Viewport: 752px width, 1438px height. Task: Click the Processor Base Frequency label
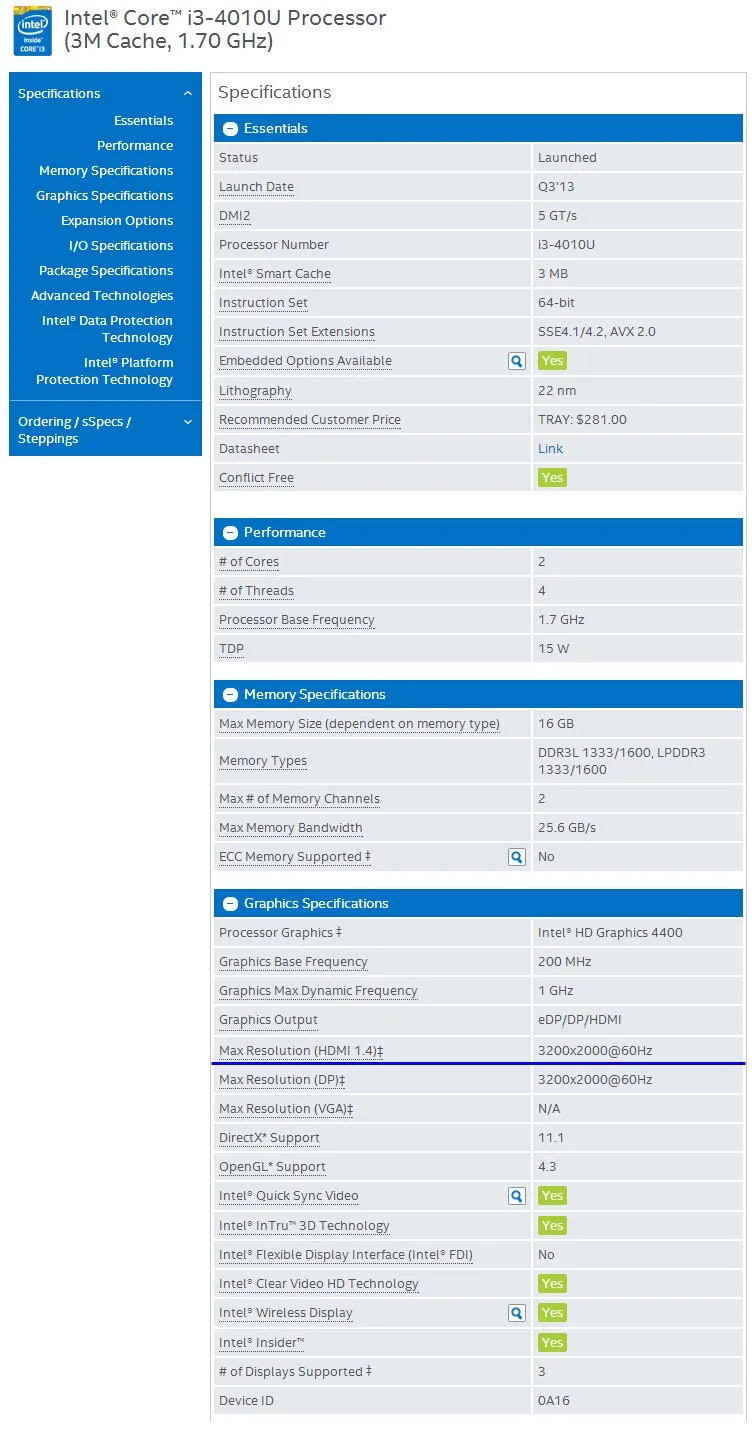pos(297,620)
